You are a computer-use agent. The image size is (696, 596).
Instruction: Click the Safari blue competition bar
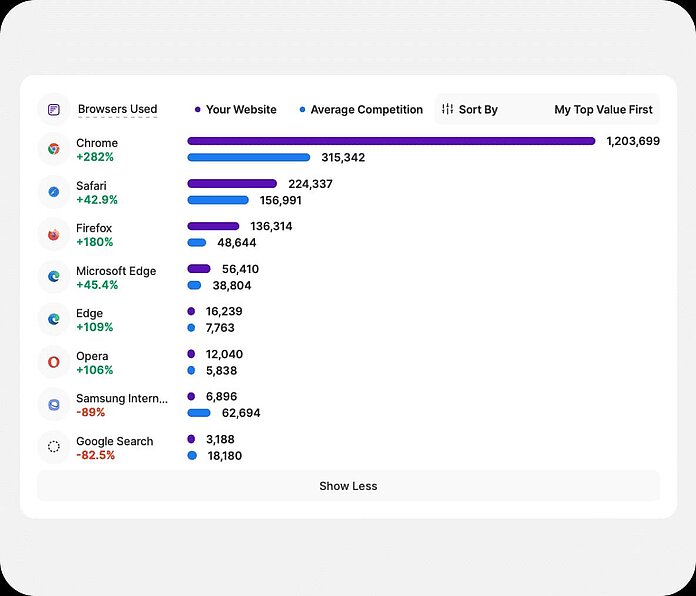pos(218,200)
